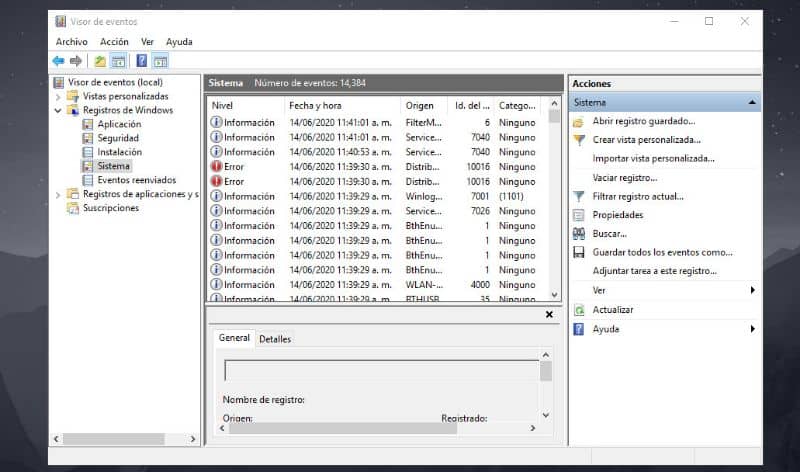Screen dimensions: 800x472
Task: Open the Ver menu in menu bar
Action: point(147,42)
